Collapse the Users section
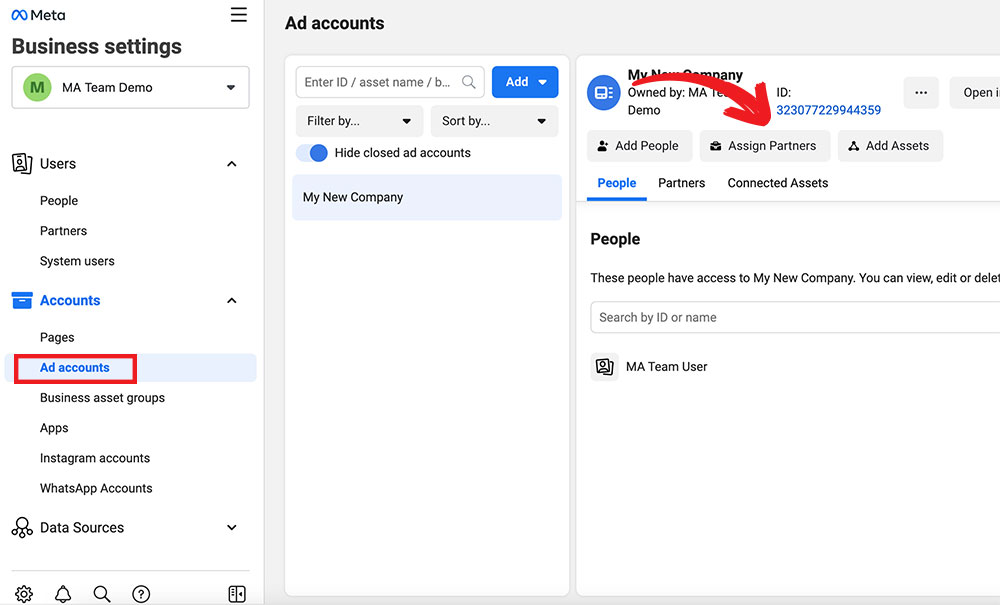The height and width of the screenshot is (605, 1000). point(231,164)
